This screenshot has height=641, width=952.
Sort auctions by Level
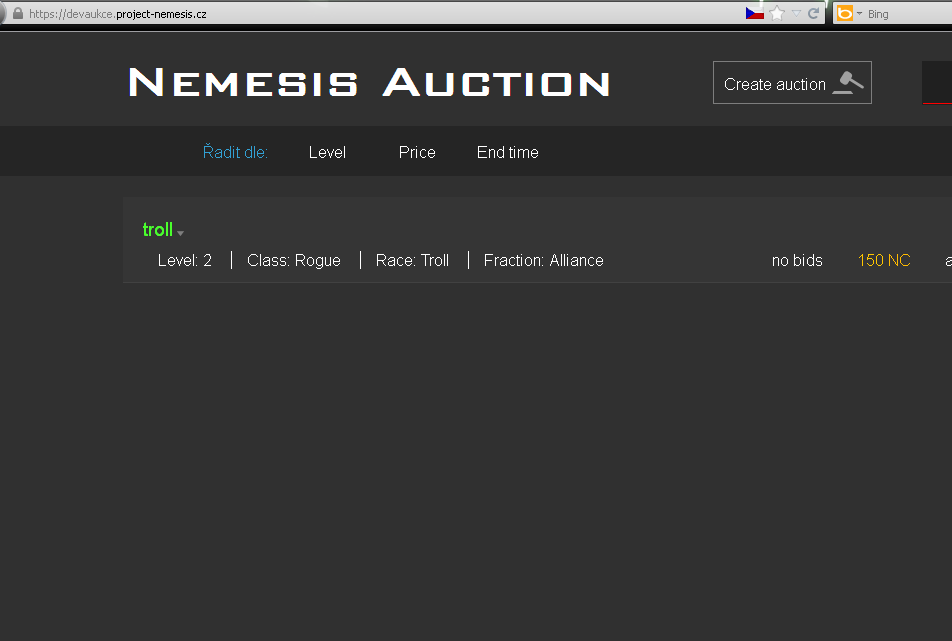(327, 152)
